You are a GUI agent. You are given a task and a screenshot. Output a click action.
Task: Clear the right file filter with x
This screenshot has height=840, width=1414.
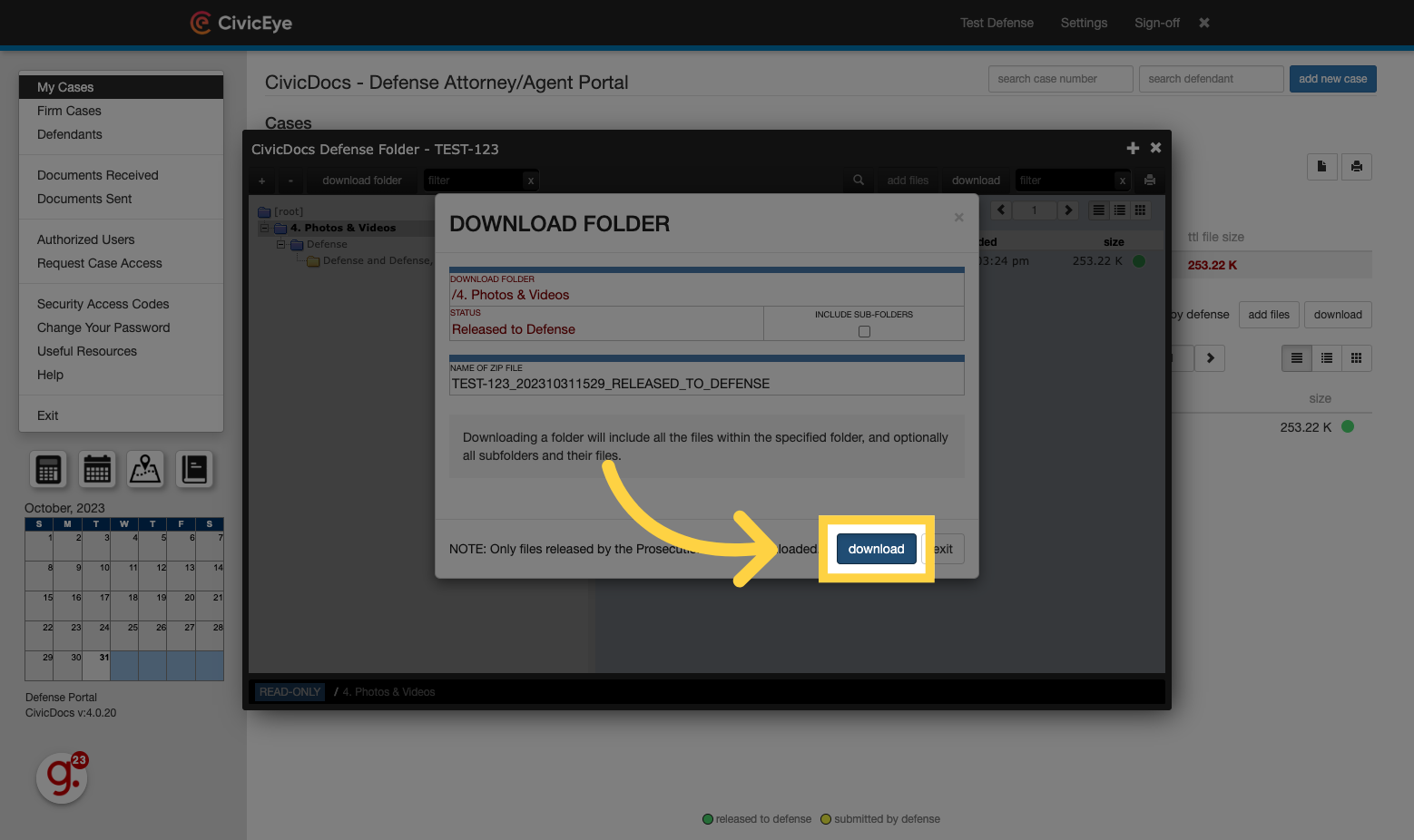(1123, 181)
